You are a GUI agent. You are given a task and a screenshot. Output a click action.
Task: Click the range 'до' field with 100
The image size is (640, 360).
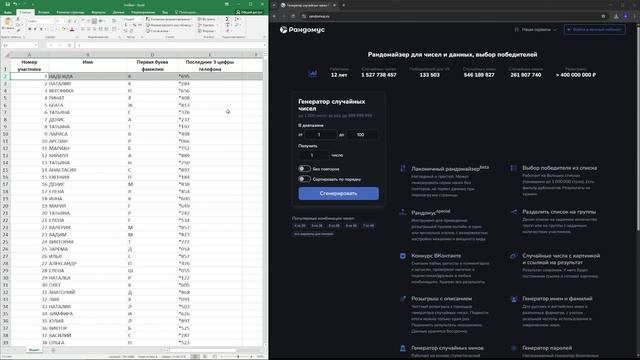click(x=362, y=134)
